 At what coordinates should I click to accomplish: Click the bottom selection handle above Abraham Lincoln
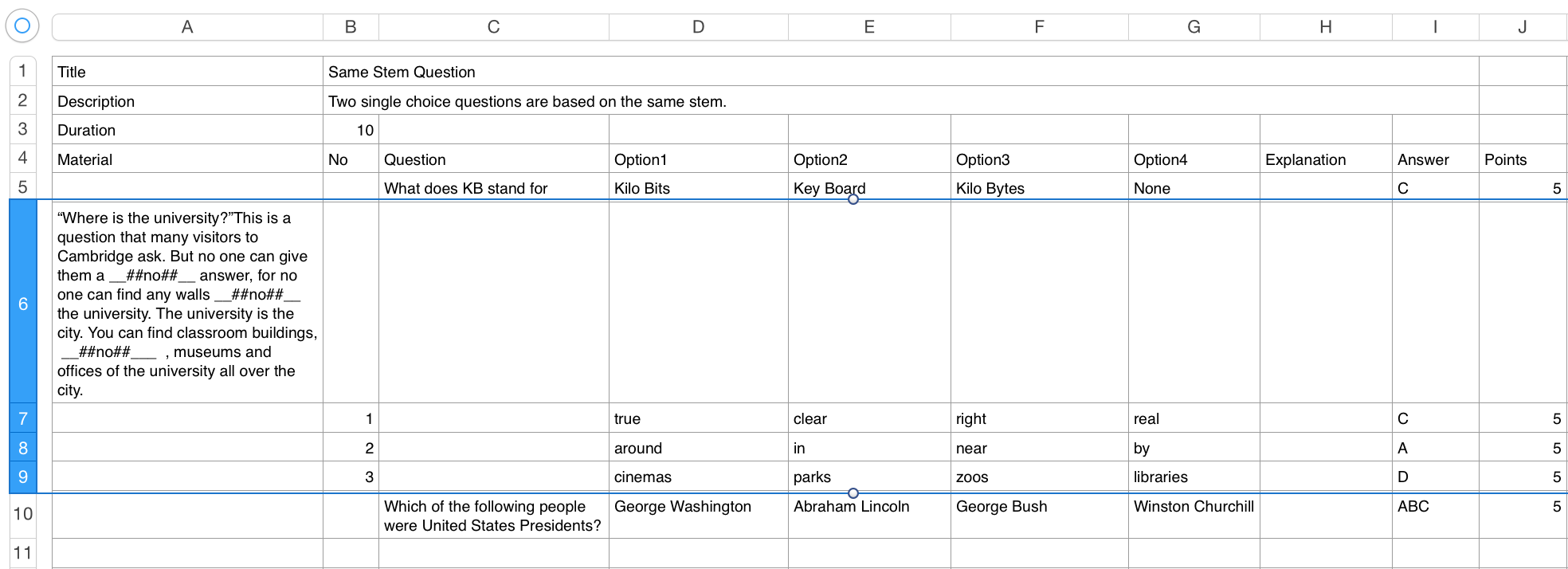(x=853, y=493)
